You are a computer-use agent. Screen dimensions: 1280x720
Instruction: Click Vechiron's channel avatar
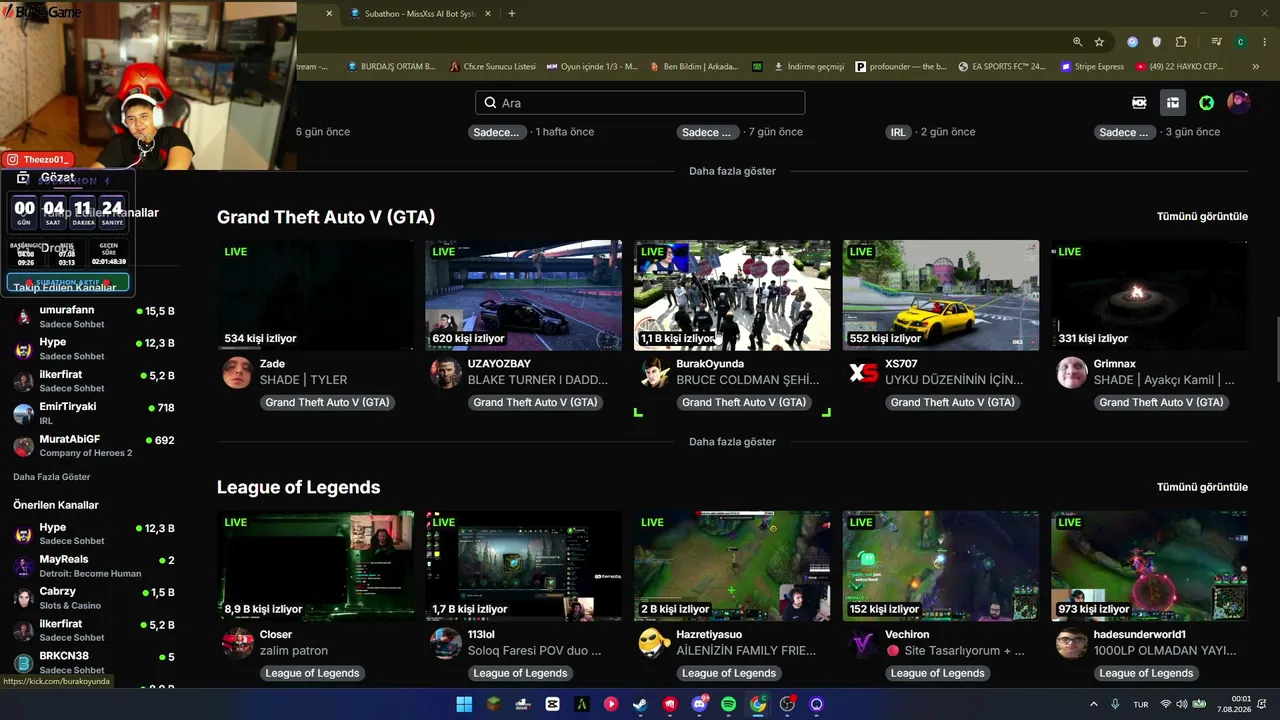point(863,643)
